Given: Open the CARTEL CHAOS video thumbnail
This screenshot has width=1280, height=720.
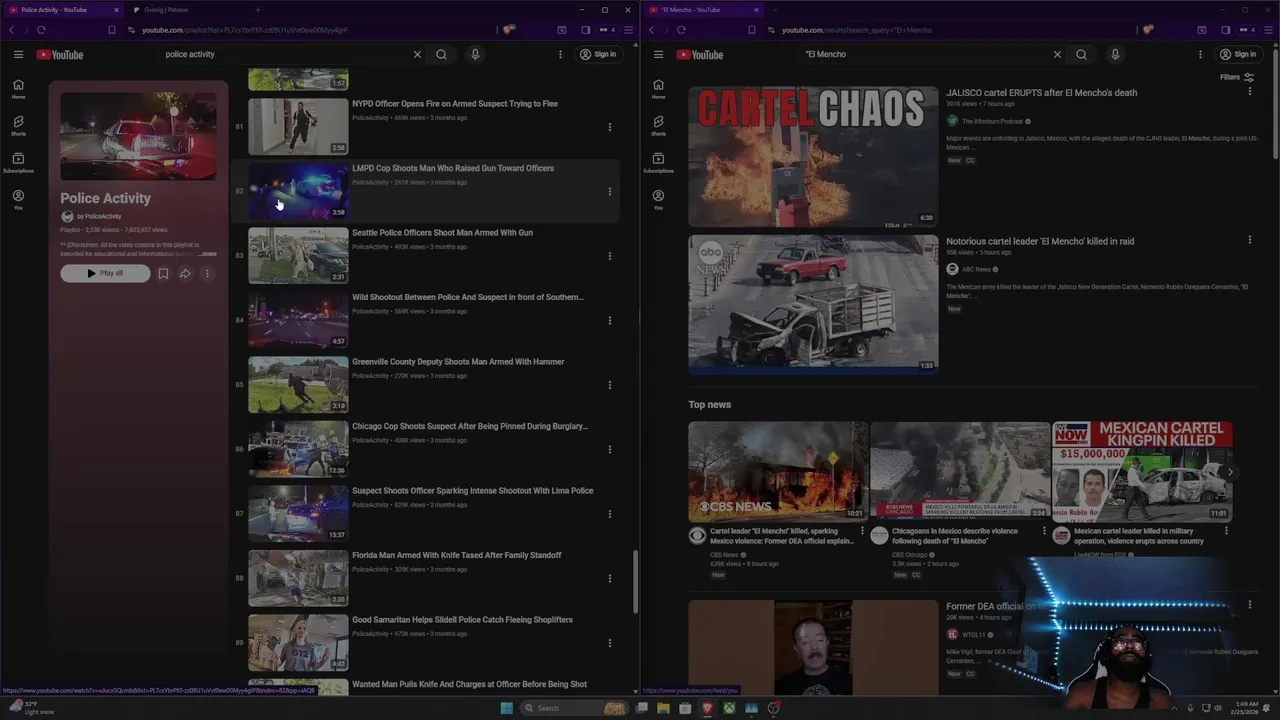Looking at the screenshot, I should coord(813,156).
